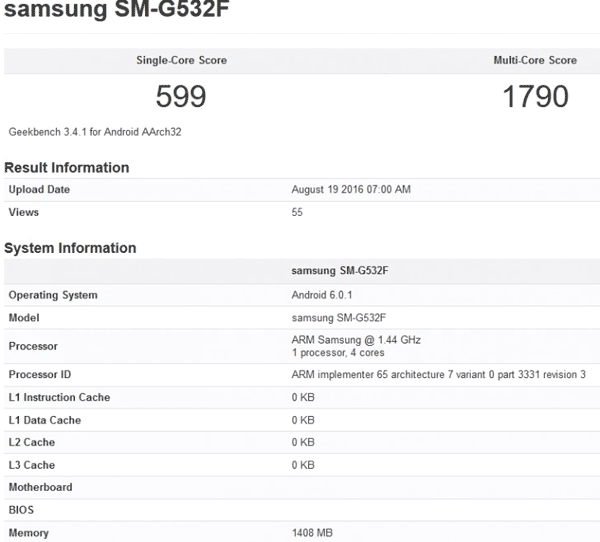Click the single-core score value 599
The image size is (600, 542).
click(x=181, y=96)
